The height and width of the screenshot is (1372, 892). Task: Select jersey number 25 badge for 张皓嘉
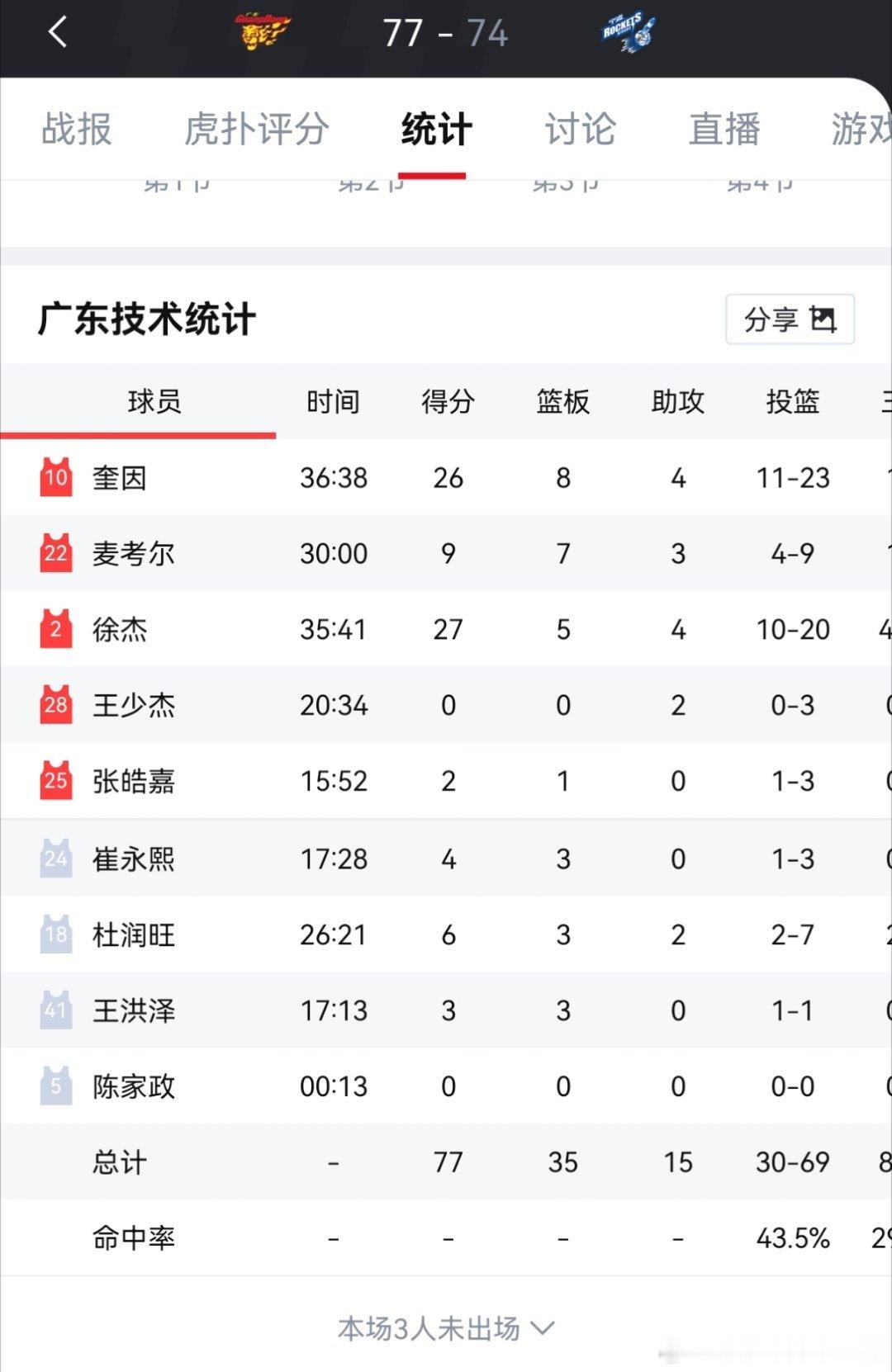(x=55, y=781)
